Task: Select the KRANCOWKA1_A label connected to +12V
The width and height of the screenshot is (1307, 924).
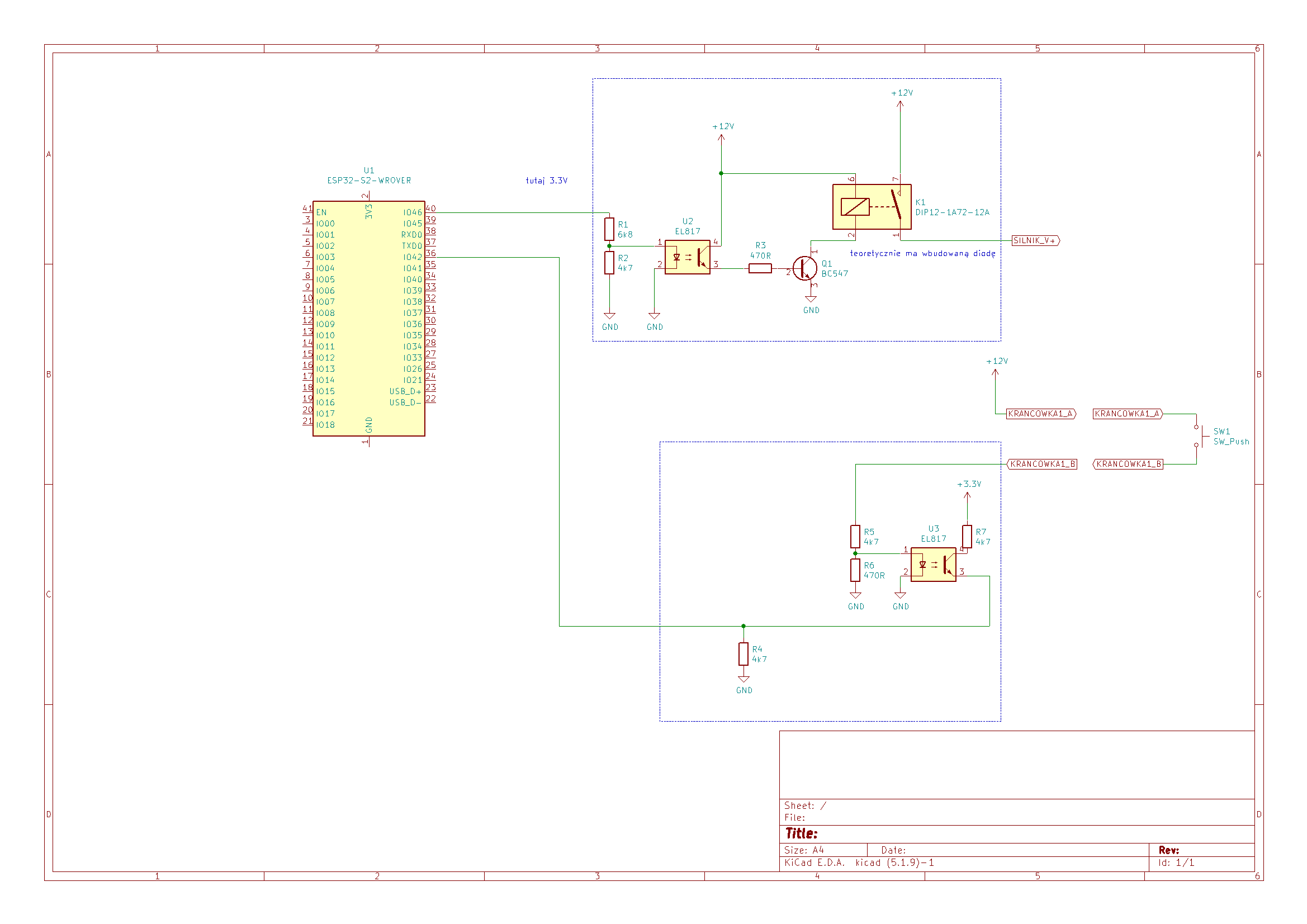Action: (1041, 414)
